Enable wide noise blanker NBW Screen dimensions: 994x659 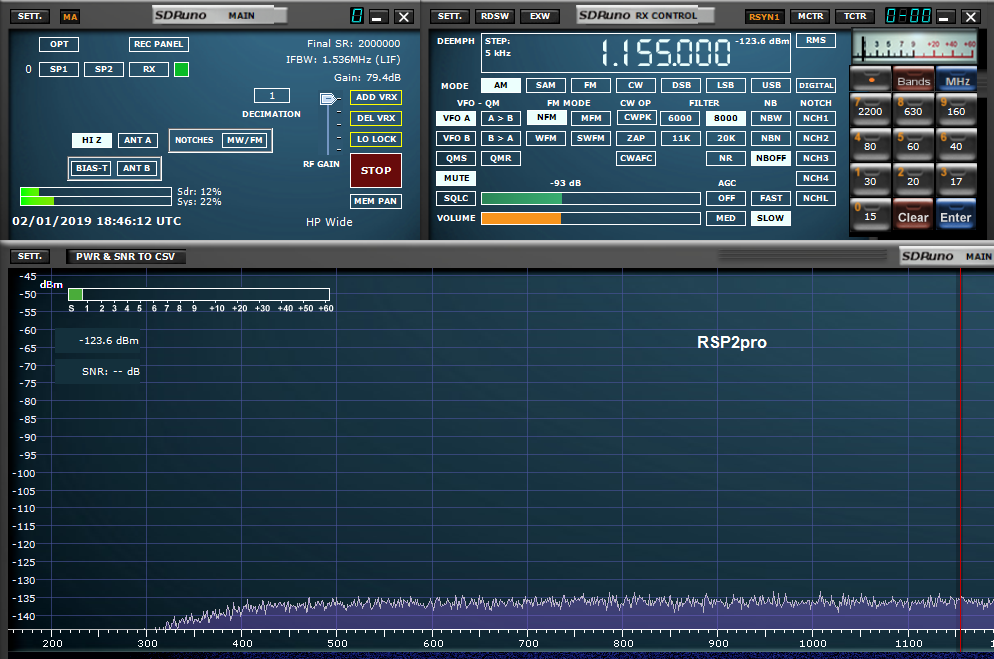point(771,118)
